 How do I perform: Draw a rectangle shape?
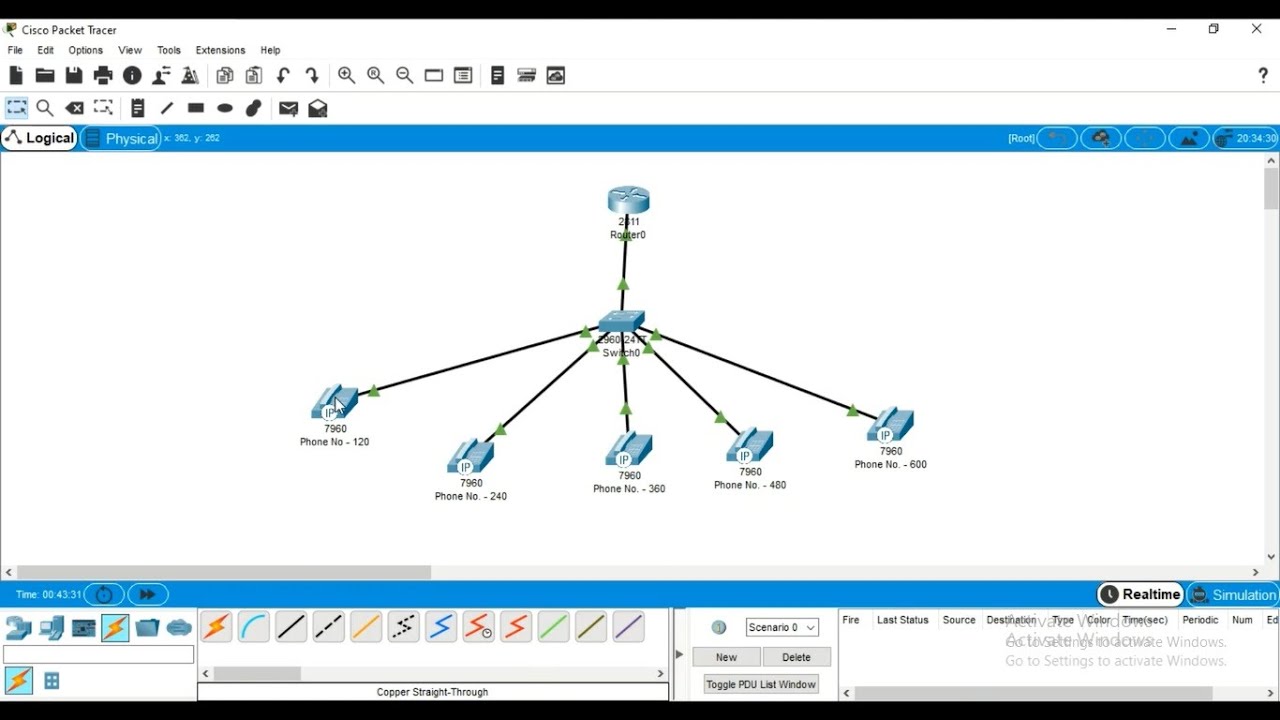196,108
